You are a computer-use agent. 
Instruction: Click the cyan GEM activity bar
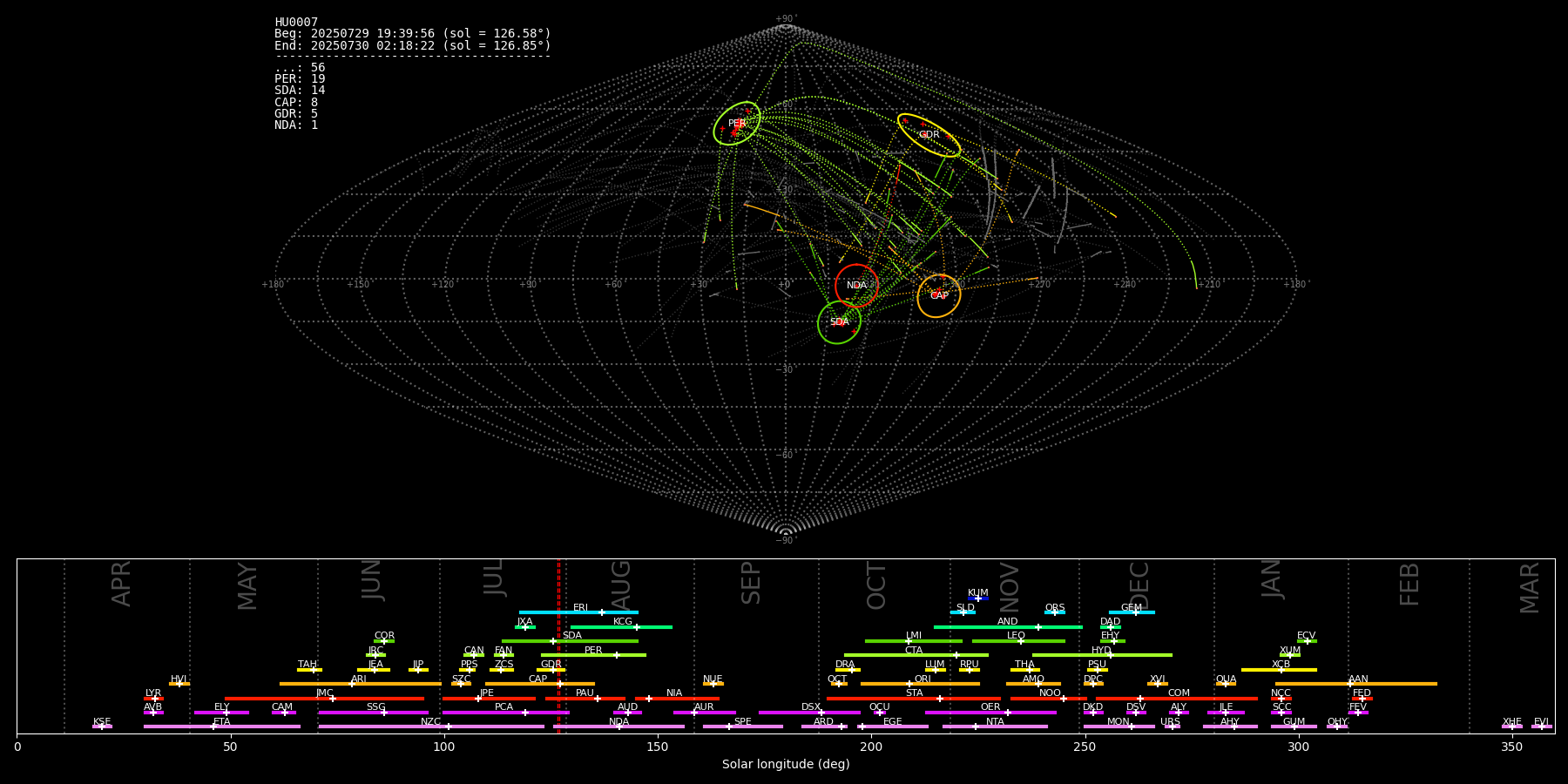pyautogui.click(x=1132, y=612)
